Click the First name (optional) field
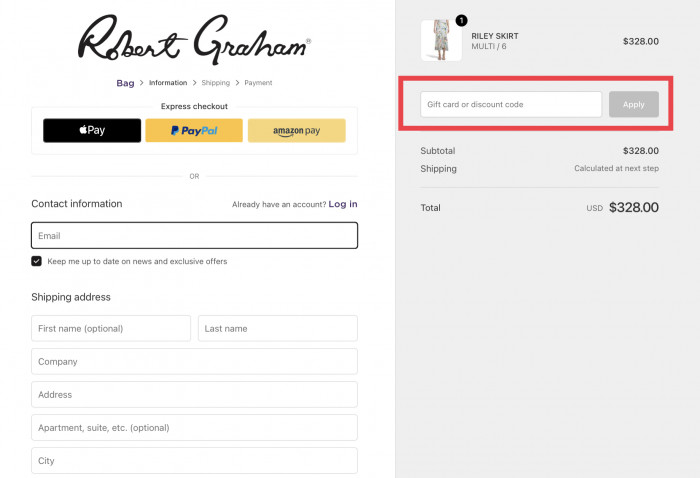Screen dimensions: 700x478 coord(111,328)
